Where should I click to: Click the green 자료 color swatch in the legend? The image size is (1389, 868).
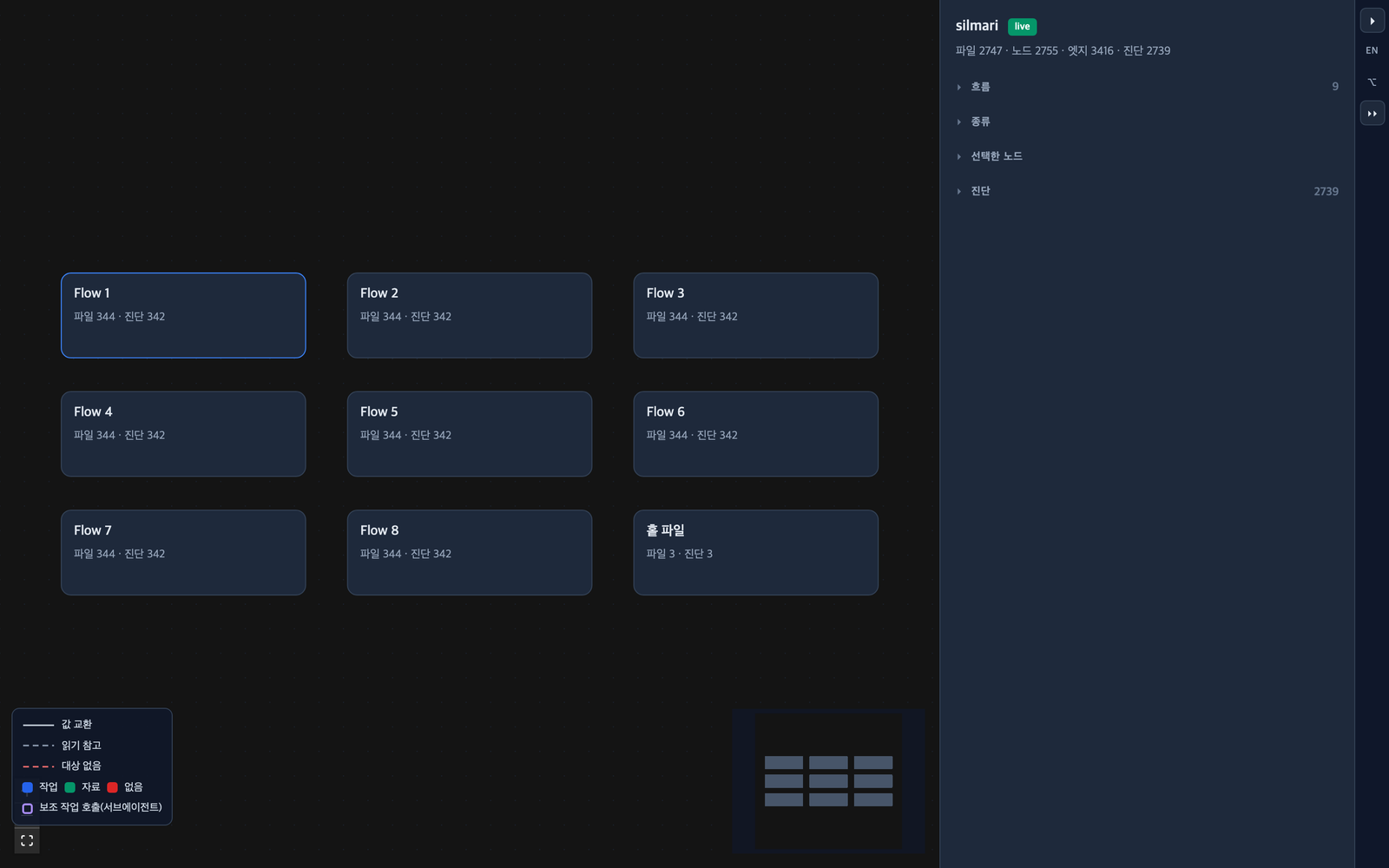click(70, 787)
